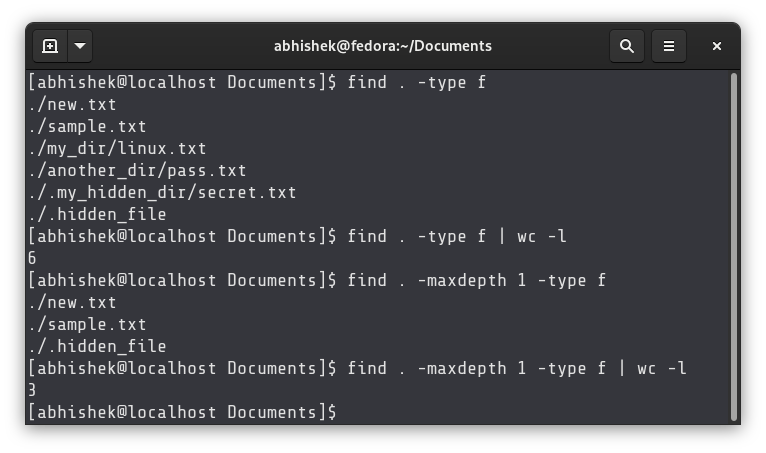This screenshot has width=766, height=453.
Task: Place cursor at the empty bottom prompt
Action: (x=182, y=412)
